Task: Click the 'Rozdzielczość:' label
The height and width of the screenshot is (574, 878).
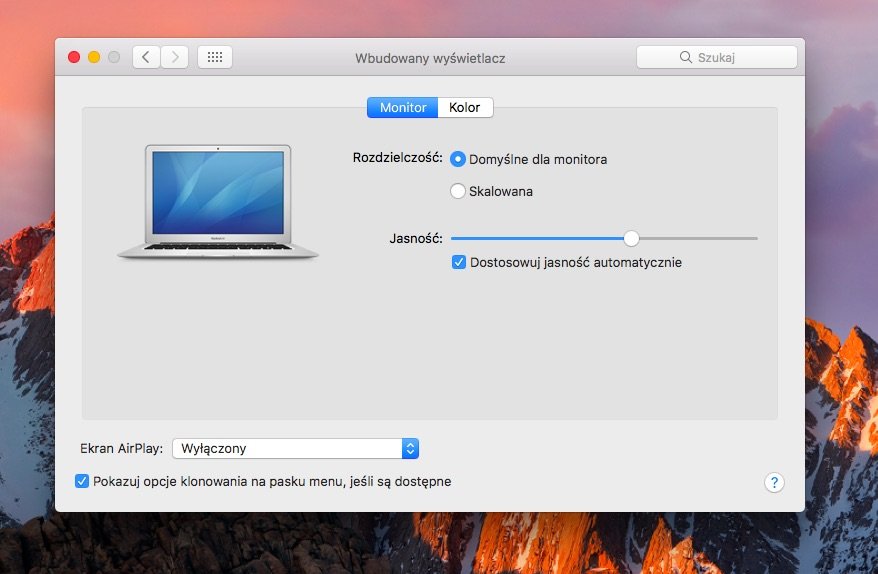Action: click(x=398, y=158)
